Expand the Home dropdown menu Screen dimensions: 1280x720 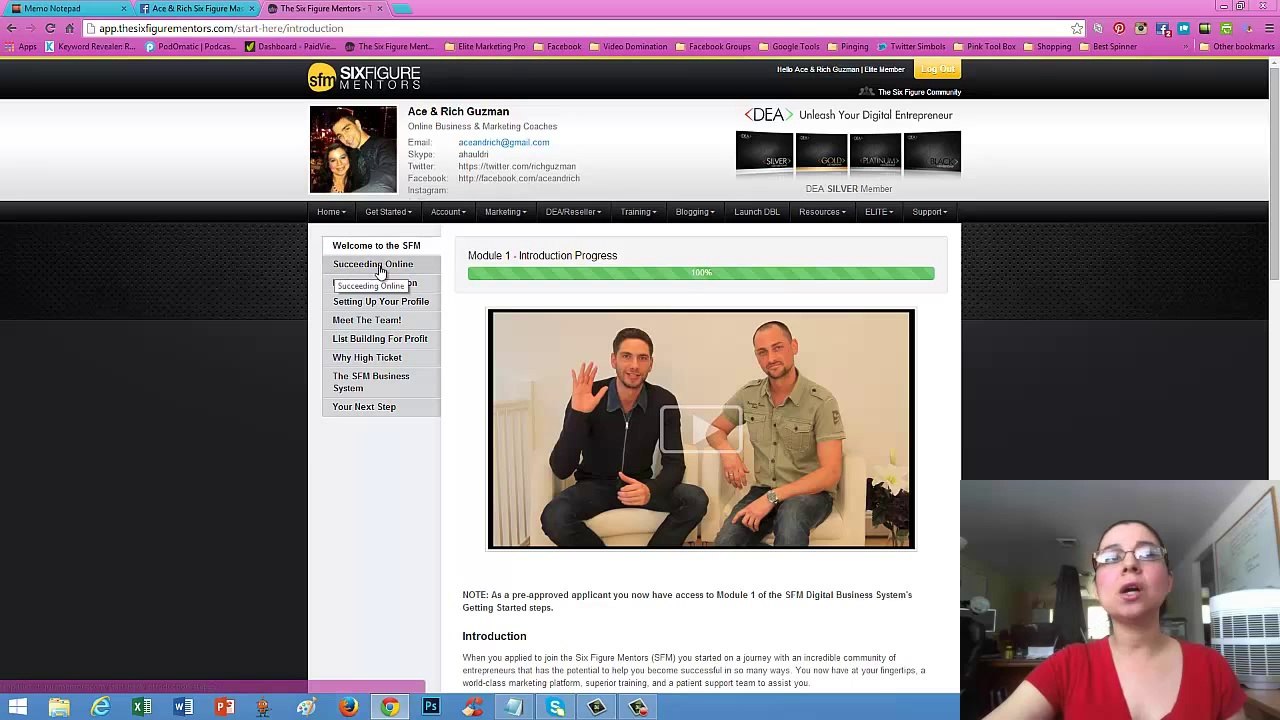coord(331,212)
